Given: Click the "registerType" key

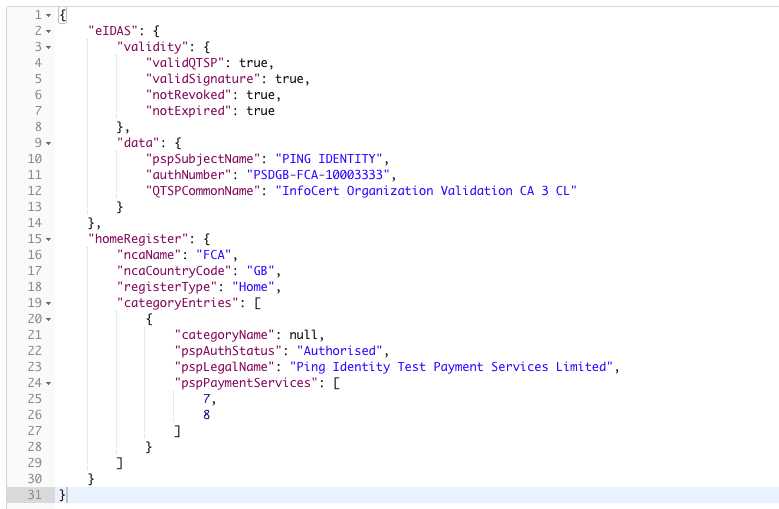Looking at the screenshot, I should (167, 287).
